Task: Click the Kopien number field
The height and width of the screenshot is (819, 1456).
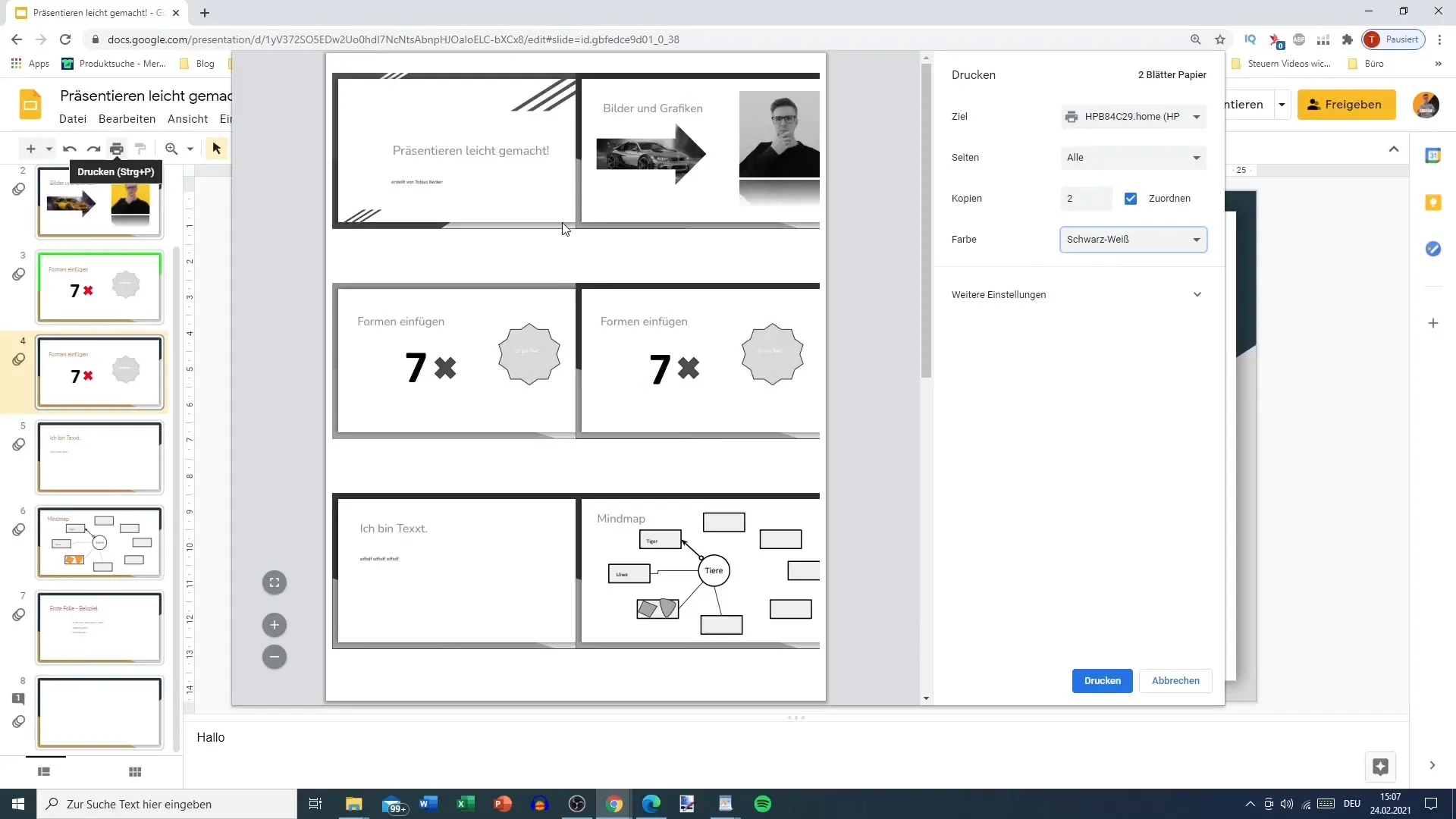Action: pos(1086,199)
